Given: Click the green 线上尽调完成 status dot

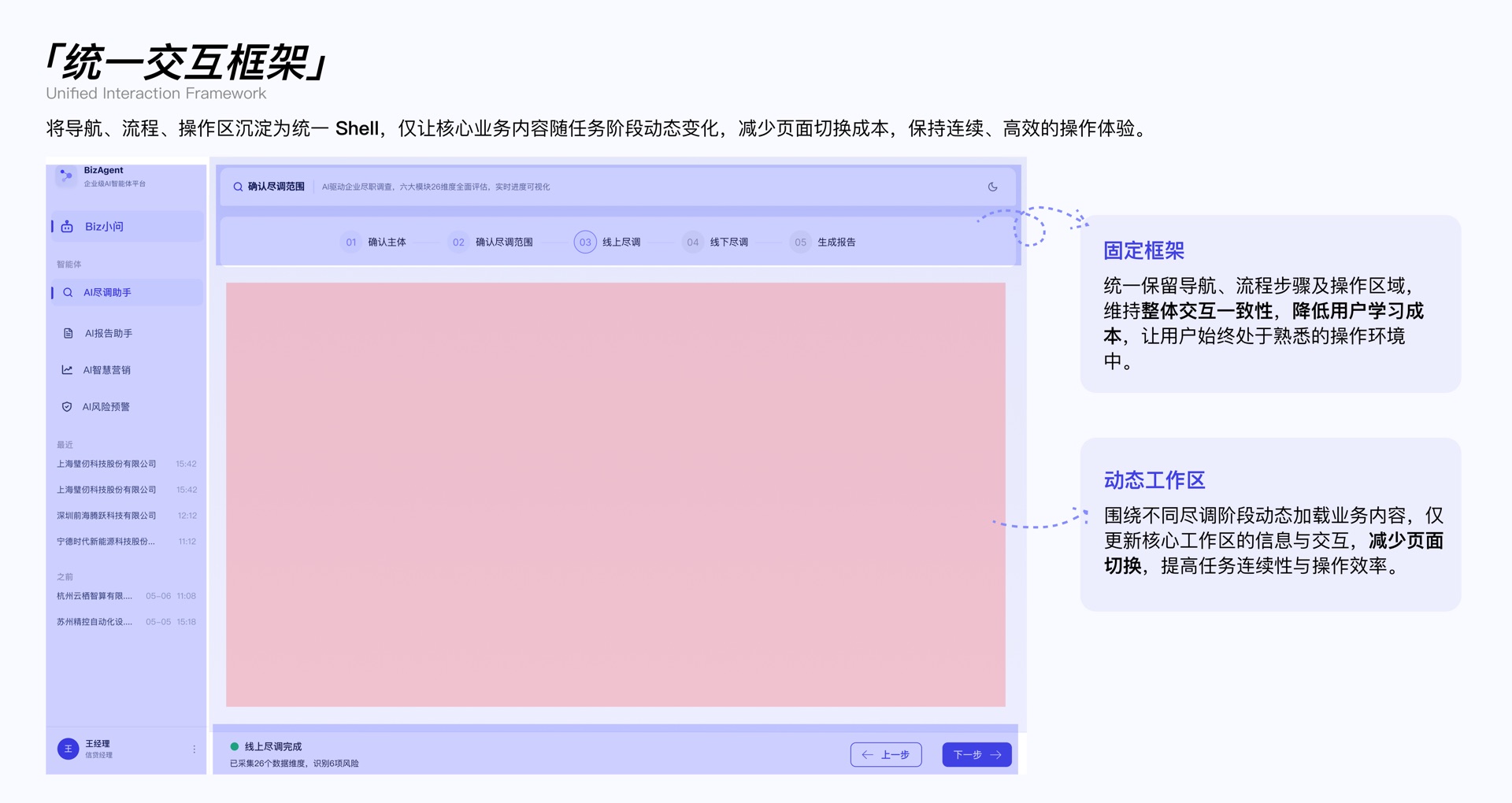Looking at the screenshot, I should coord(234,746).
